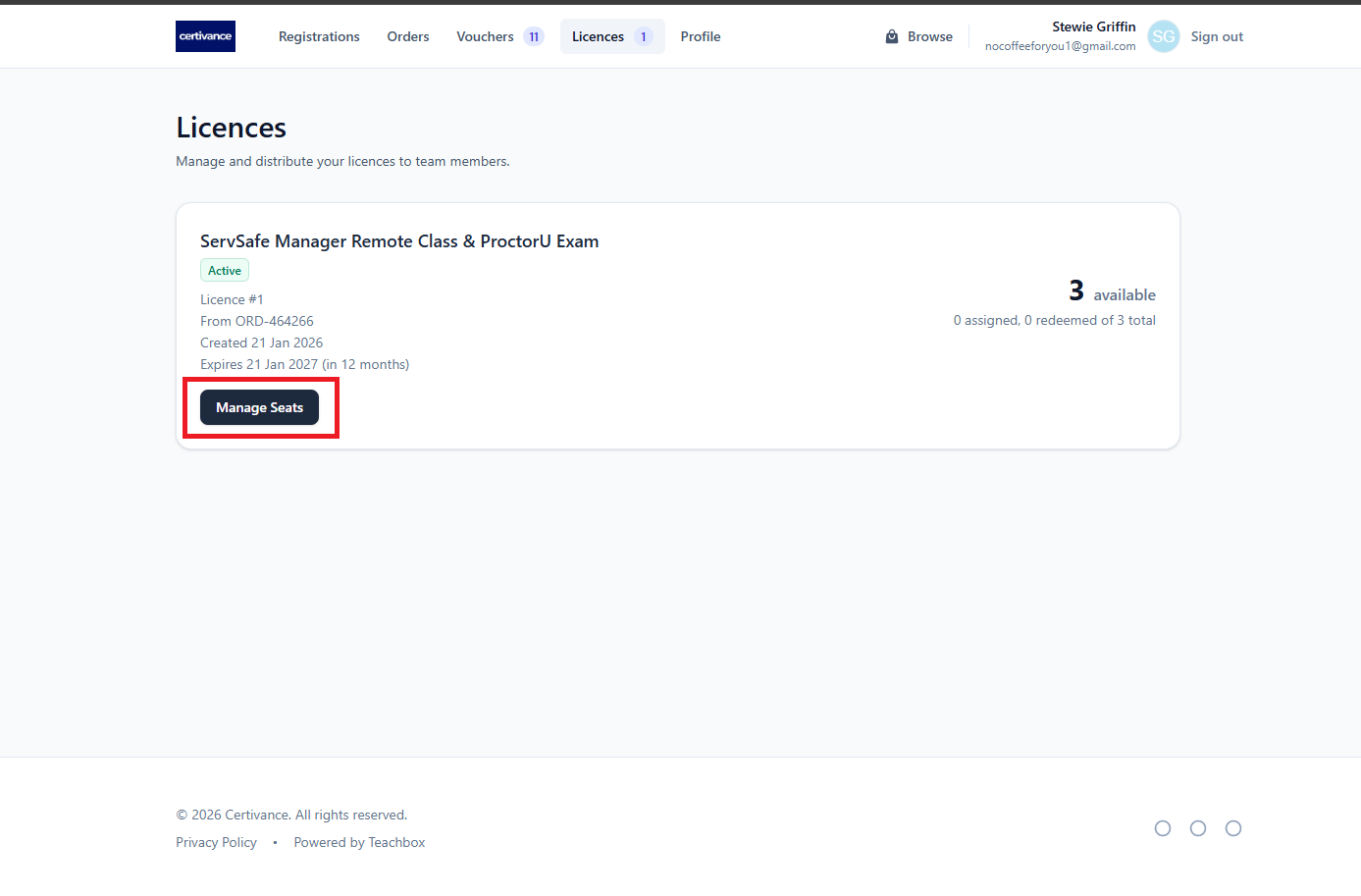Click the nocoffeeforyou1@gmail.com email text

1060,46
